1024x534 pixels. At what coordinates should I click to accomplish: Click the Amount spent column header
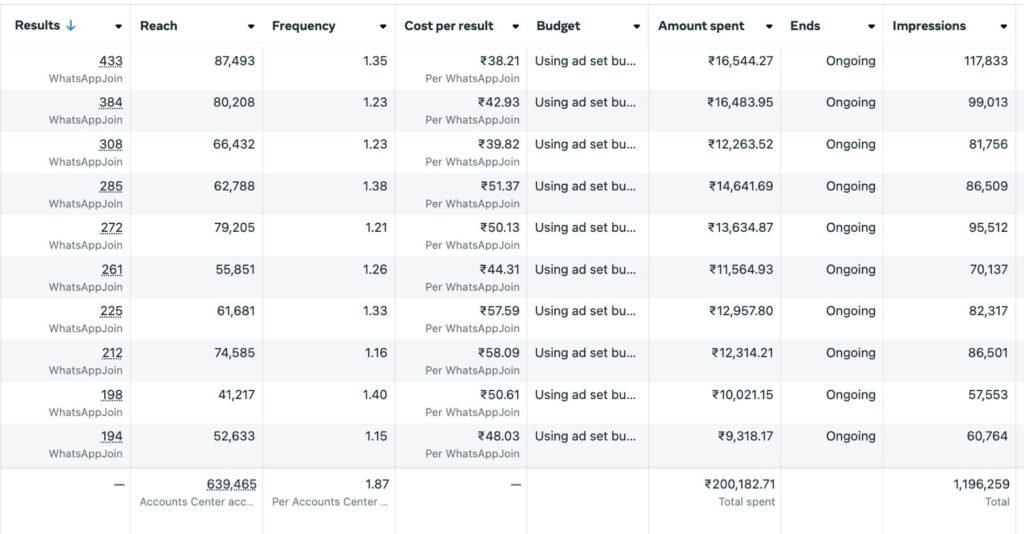[x=702, y=26]
